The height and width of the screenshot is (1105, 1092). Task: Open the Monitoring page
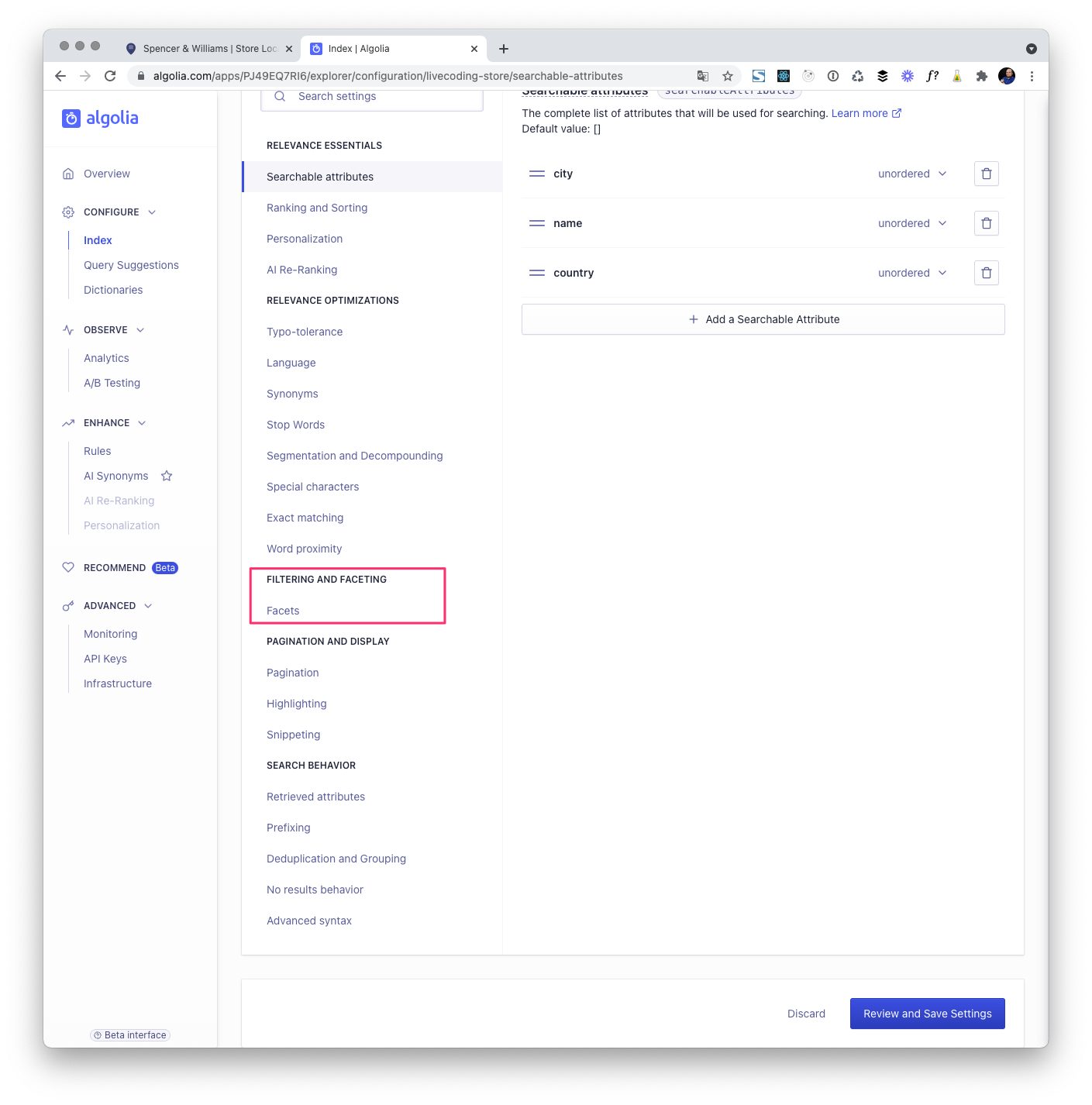click(111, 634)
